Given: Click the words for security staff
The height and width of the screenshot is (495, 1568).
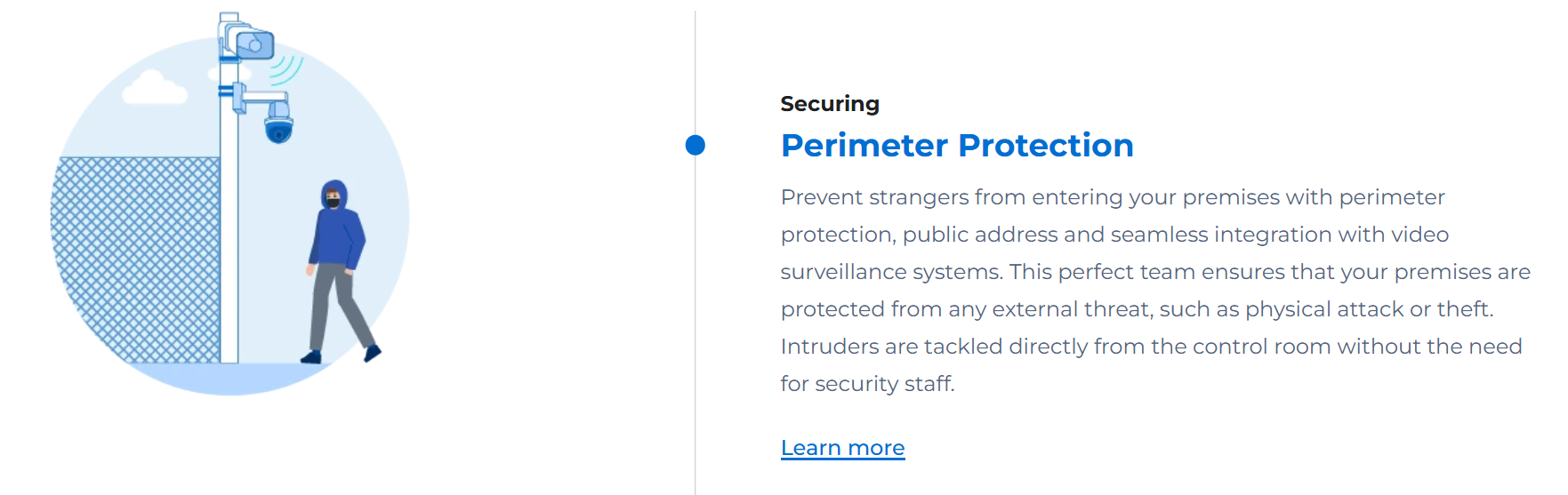Looking at the screenshot, I should 867,384.
